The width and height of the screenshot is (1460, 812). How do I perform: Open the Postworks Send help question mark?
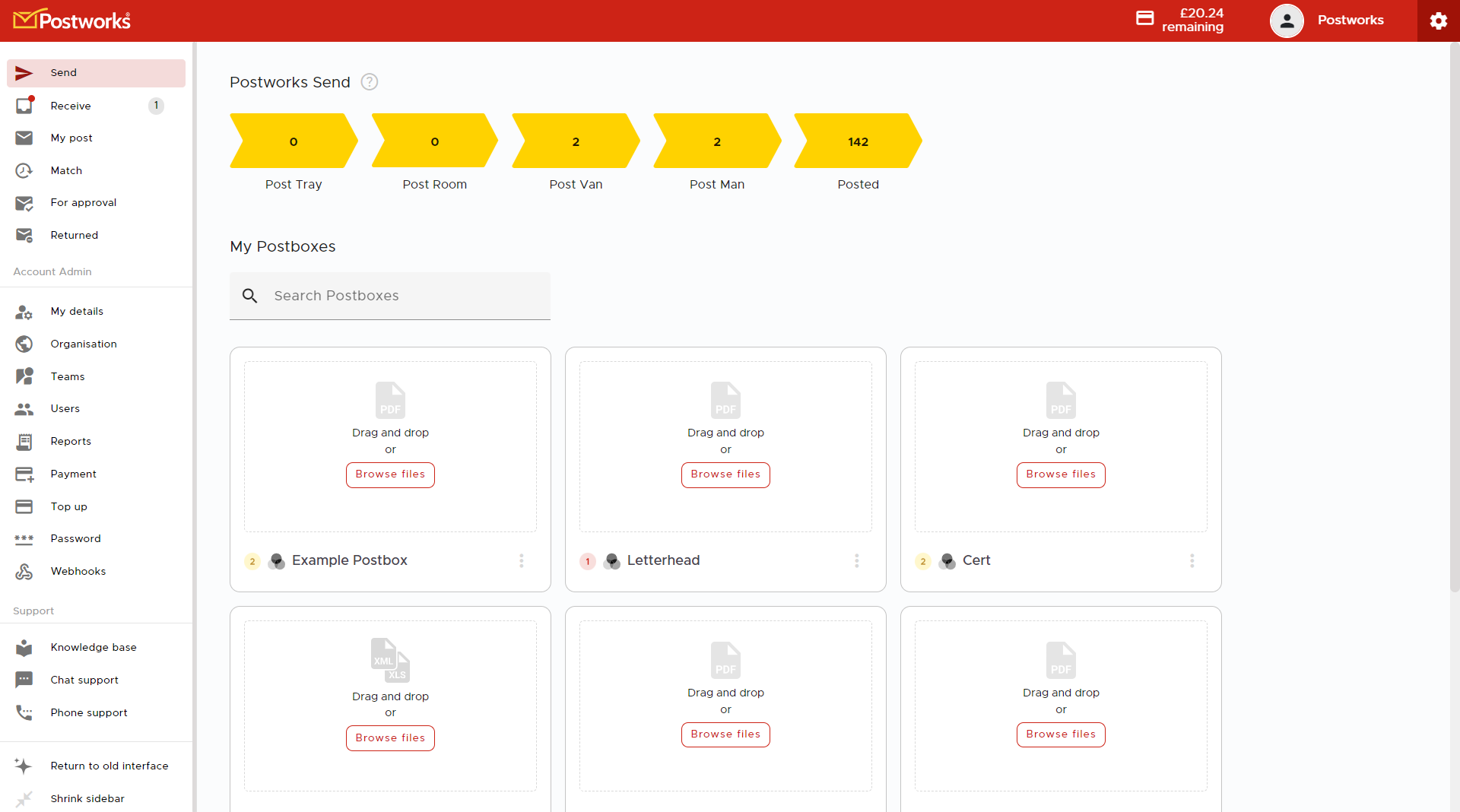click(369, 81)
